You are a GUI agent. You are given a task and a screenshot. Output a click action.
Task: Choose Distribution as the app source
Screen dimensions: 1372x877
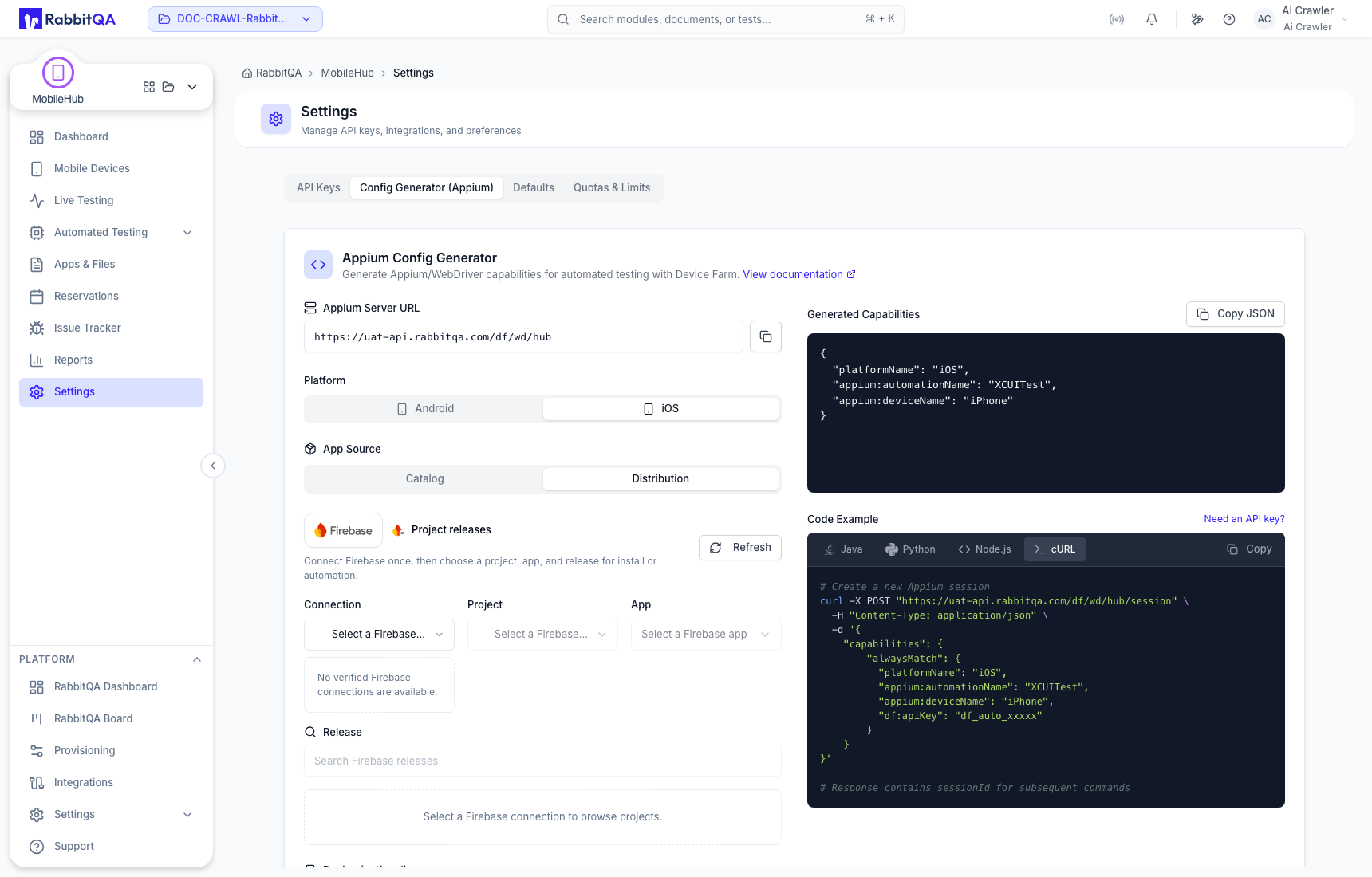tap(660, 478)
